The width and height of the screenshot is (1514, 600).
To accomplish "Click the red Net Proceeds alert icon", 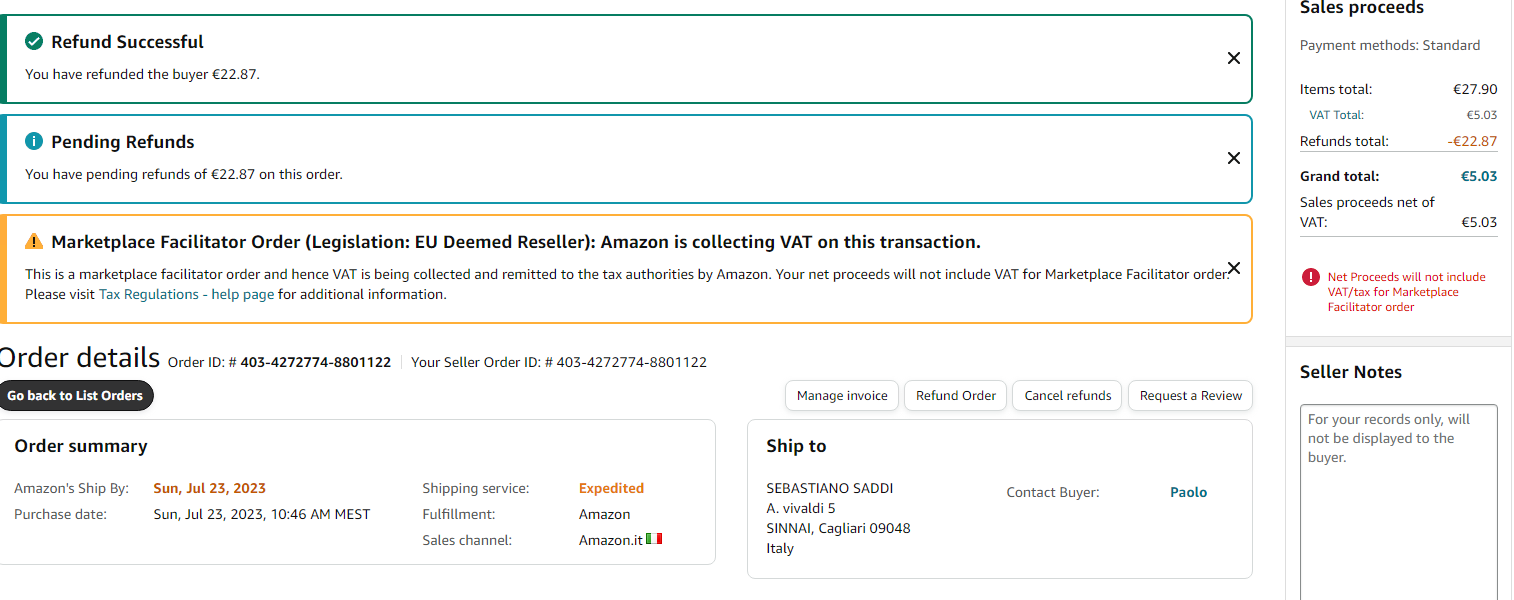I will pyautogui.click(x=1310, y=277).
